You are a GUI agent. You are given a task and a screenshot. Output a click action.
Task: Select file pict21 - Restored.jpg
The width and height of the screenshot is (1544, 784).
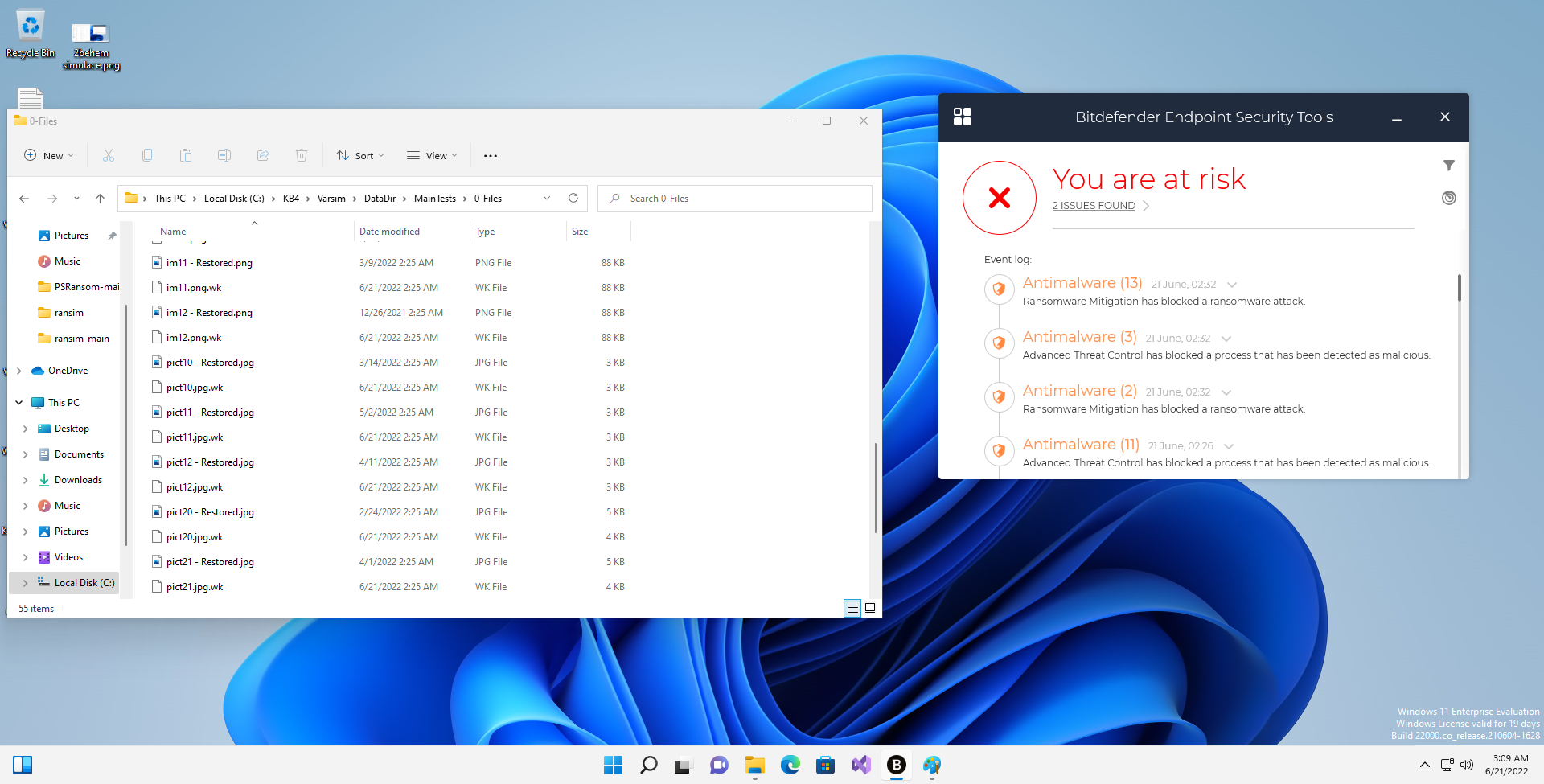point(210,562)
